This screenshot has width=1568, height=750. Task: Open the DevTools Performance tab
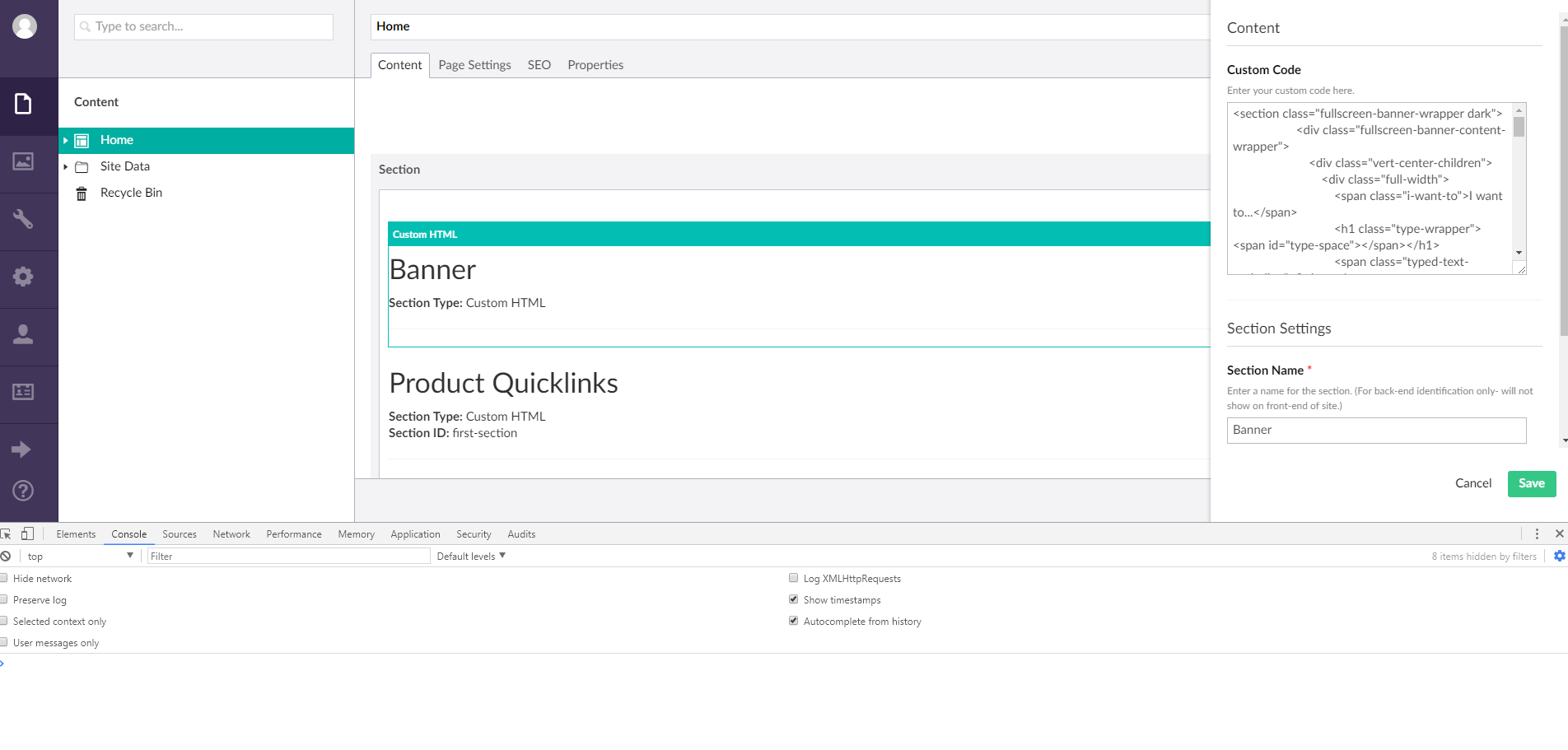[x=294, y=534]
